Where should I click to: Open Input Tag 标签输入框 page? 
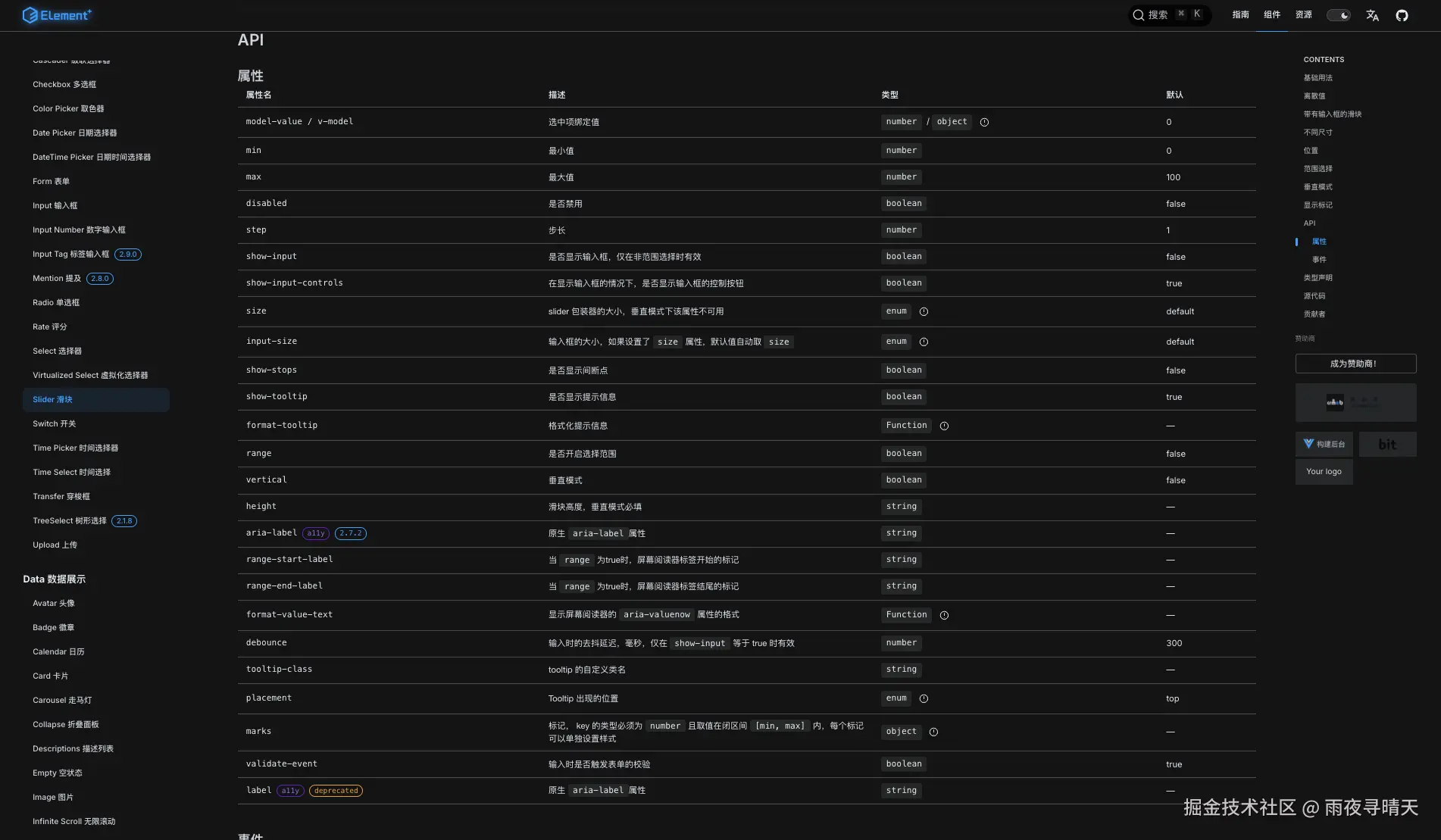[x=71, y=254]
